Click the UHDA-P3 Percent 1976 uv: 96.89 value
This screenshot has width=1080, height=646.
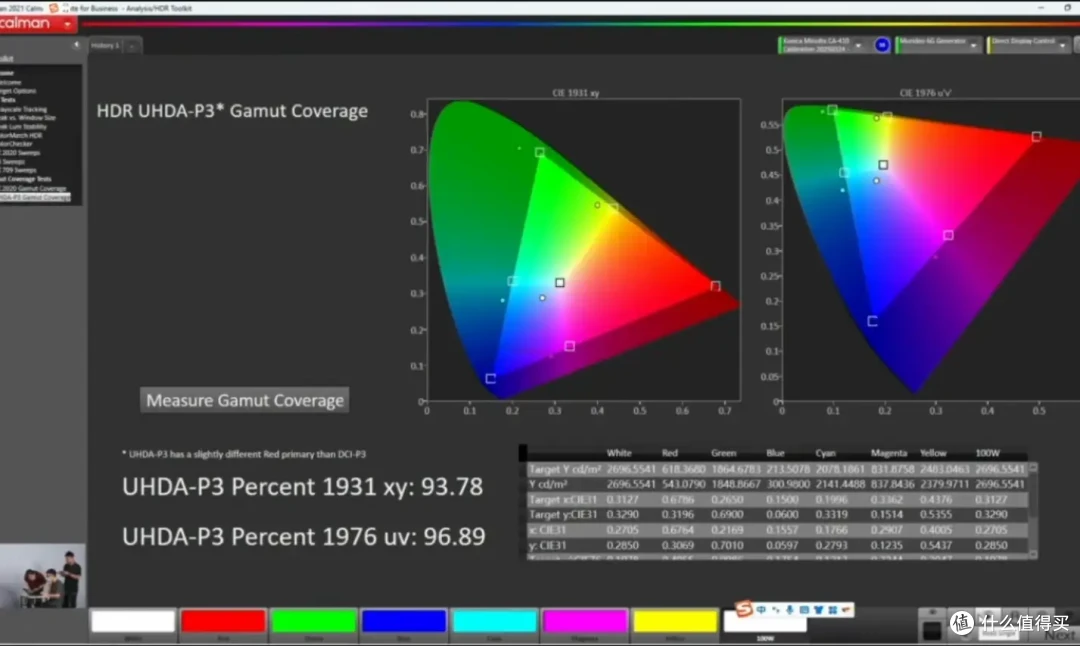click(304, 536)
